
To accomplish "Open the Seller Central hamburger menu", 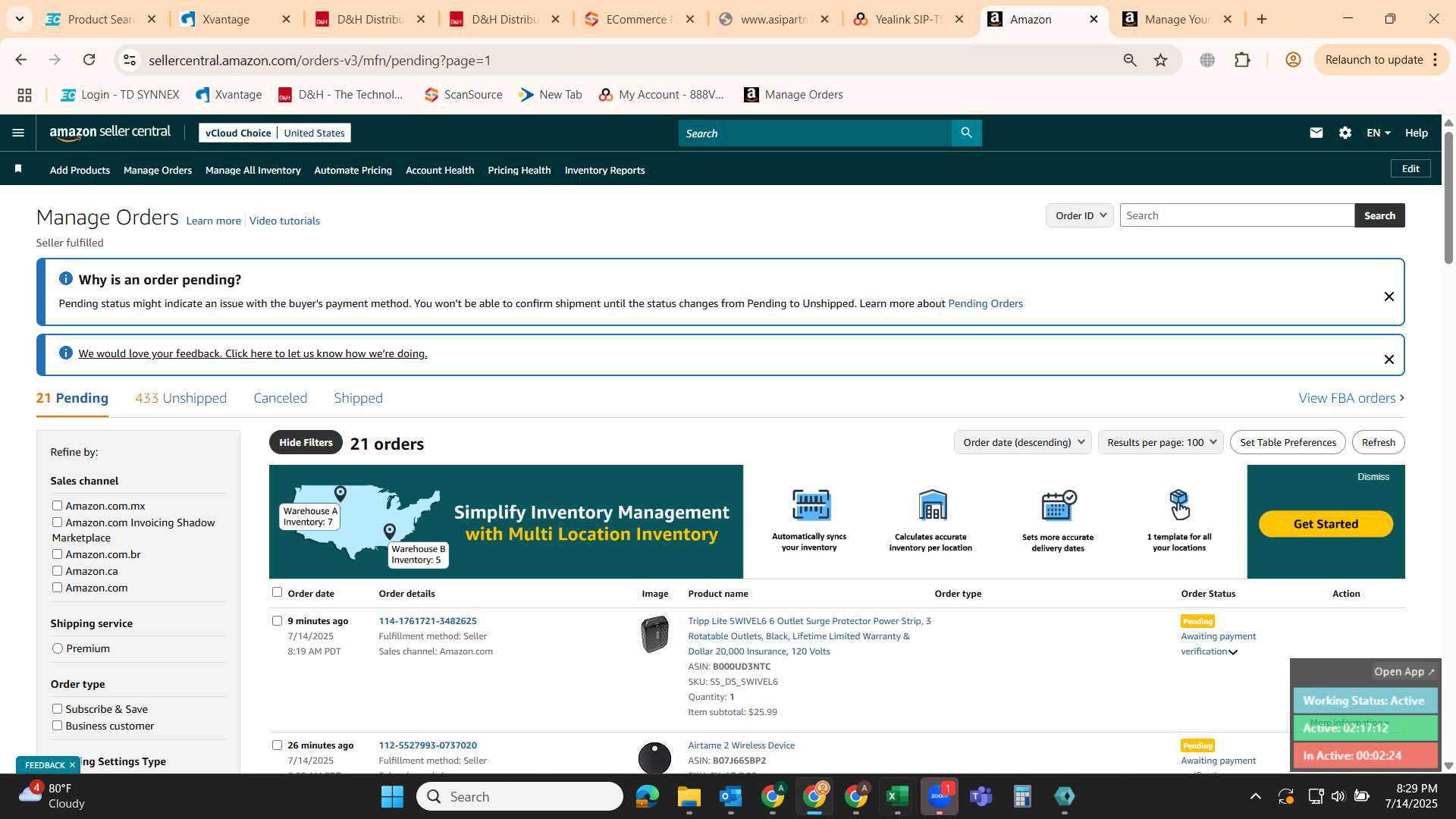I will point(18,133).
